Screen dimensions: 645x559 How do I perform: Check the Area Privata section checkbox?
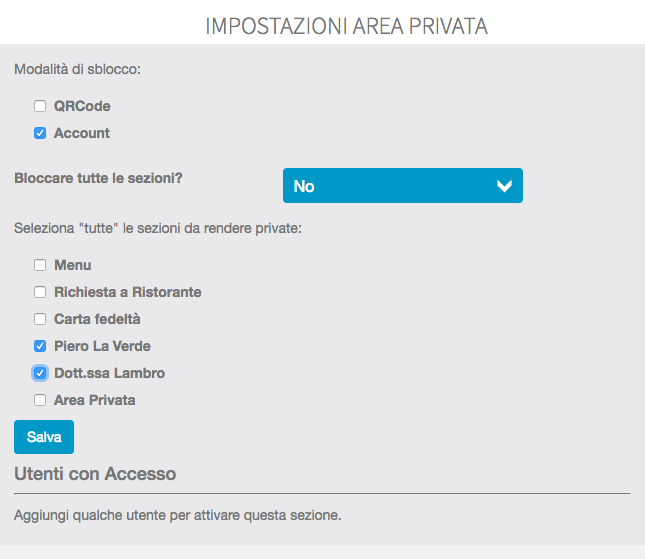[40, 400]
